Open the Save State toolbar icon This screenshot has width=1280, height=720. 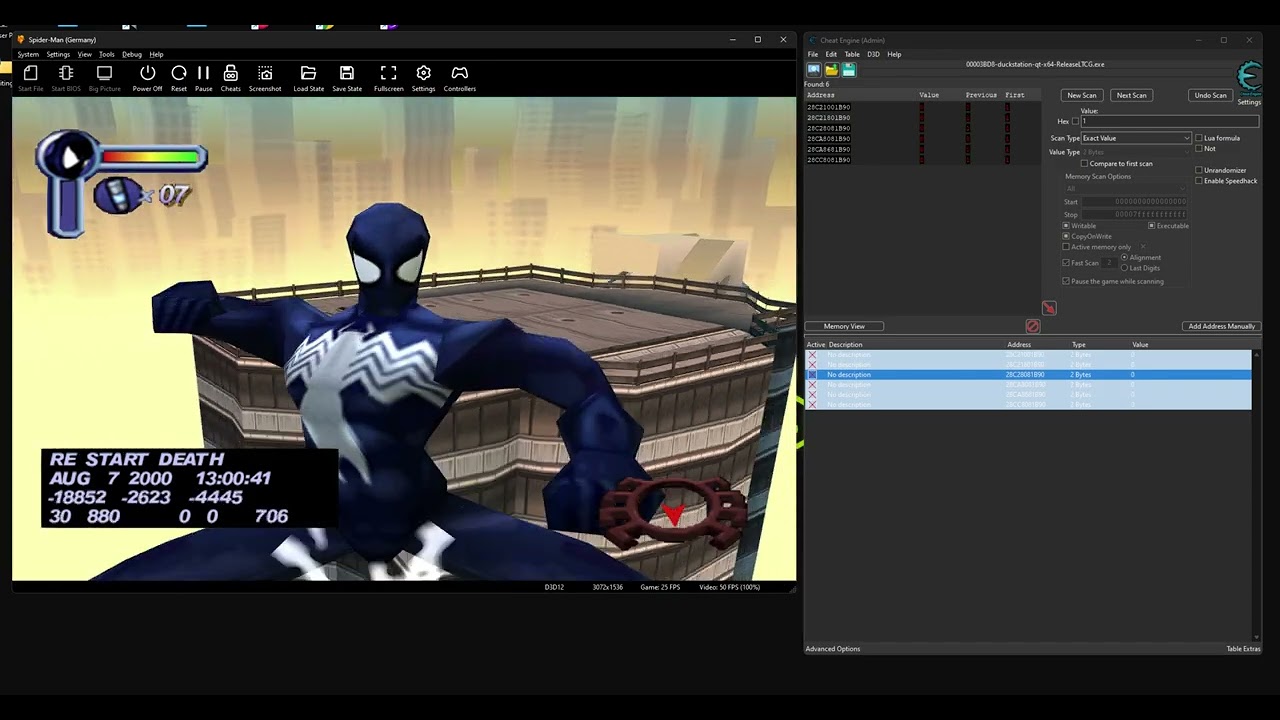coord(347,73)
